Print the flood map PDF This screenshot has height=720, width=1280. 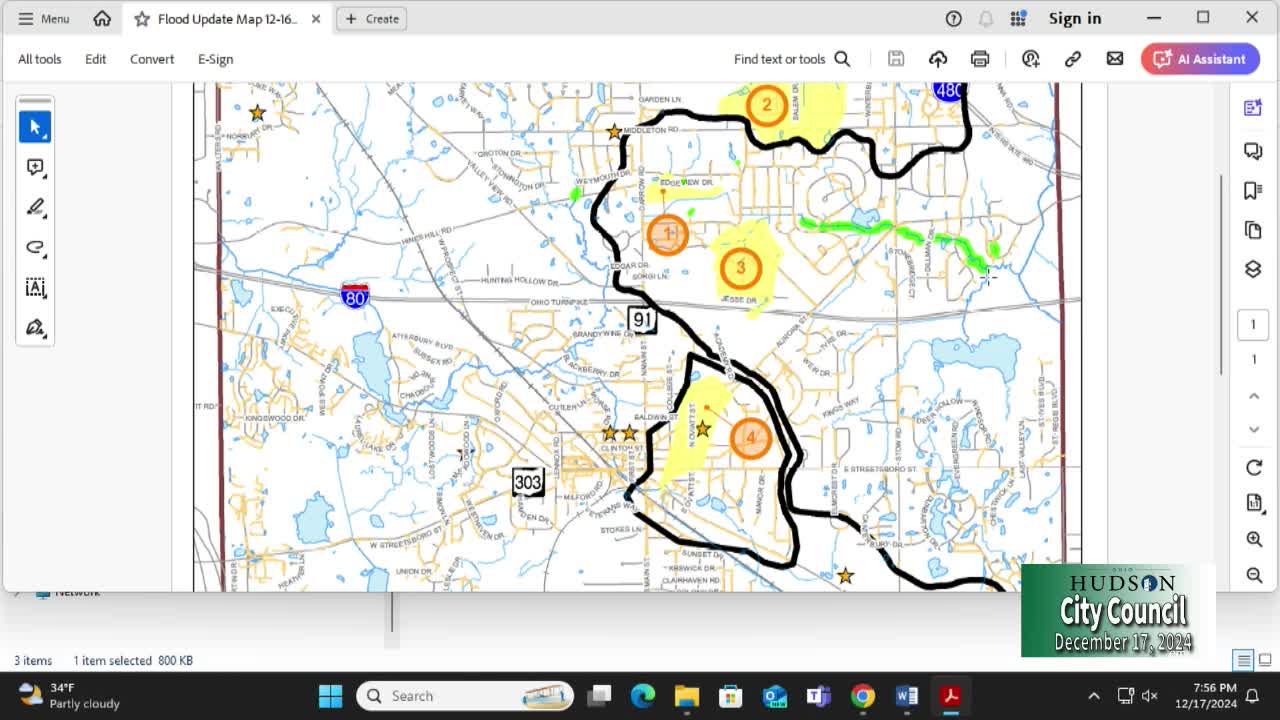point(980,58)
